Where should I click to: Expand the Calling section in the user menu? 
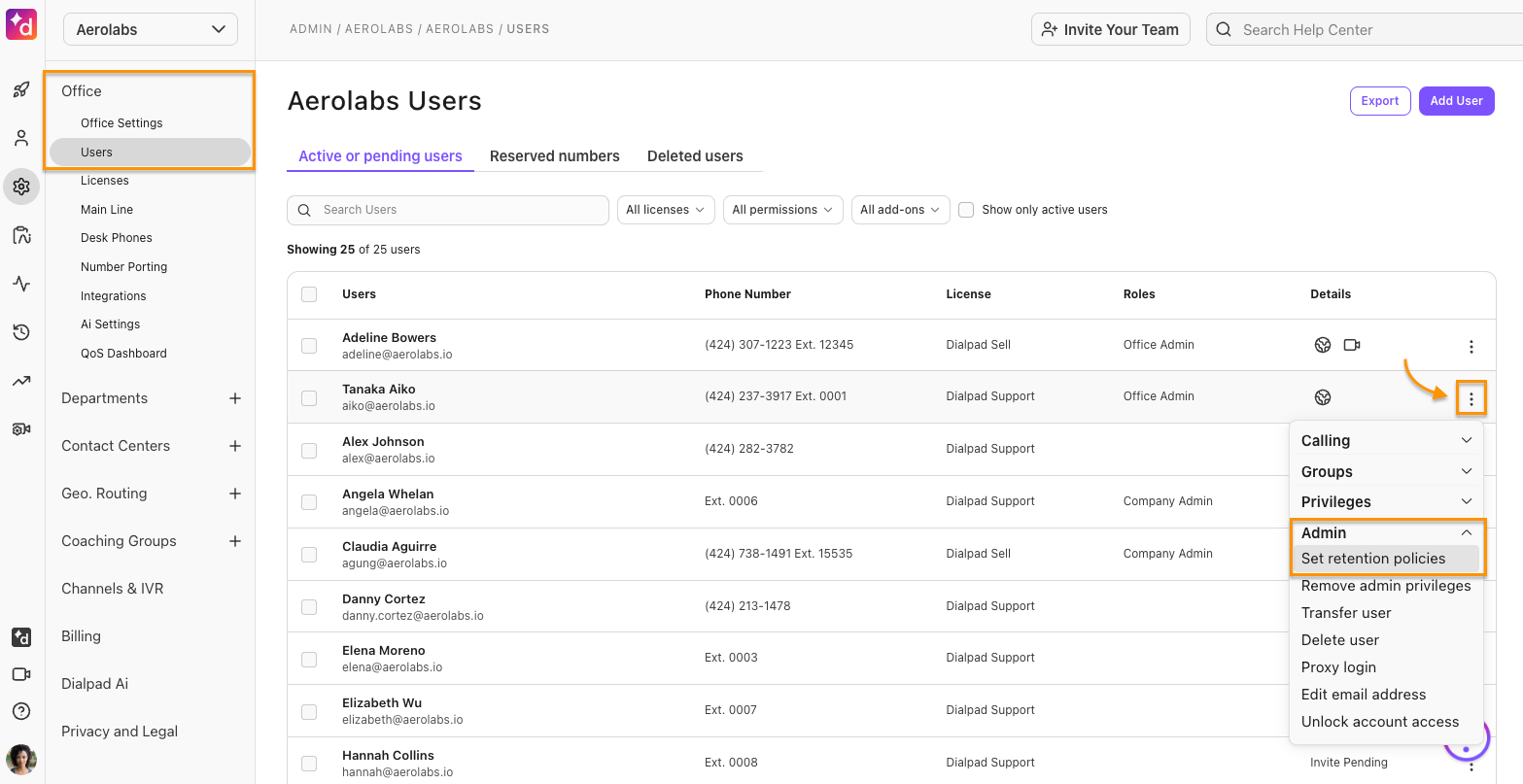pos(1387,440)
